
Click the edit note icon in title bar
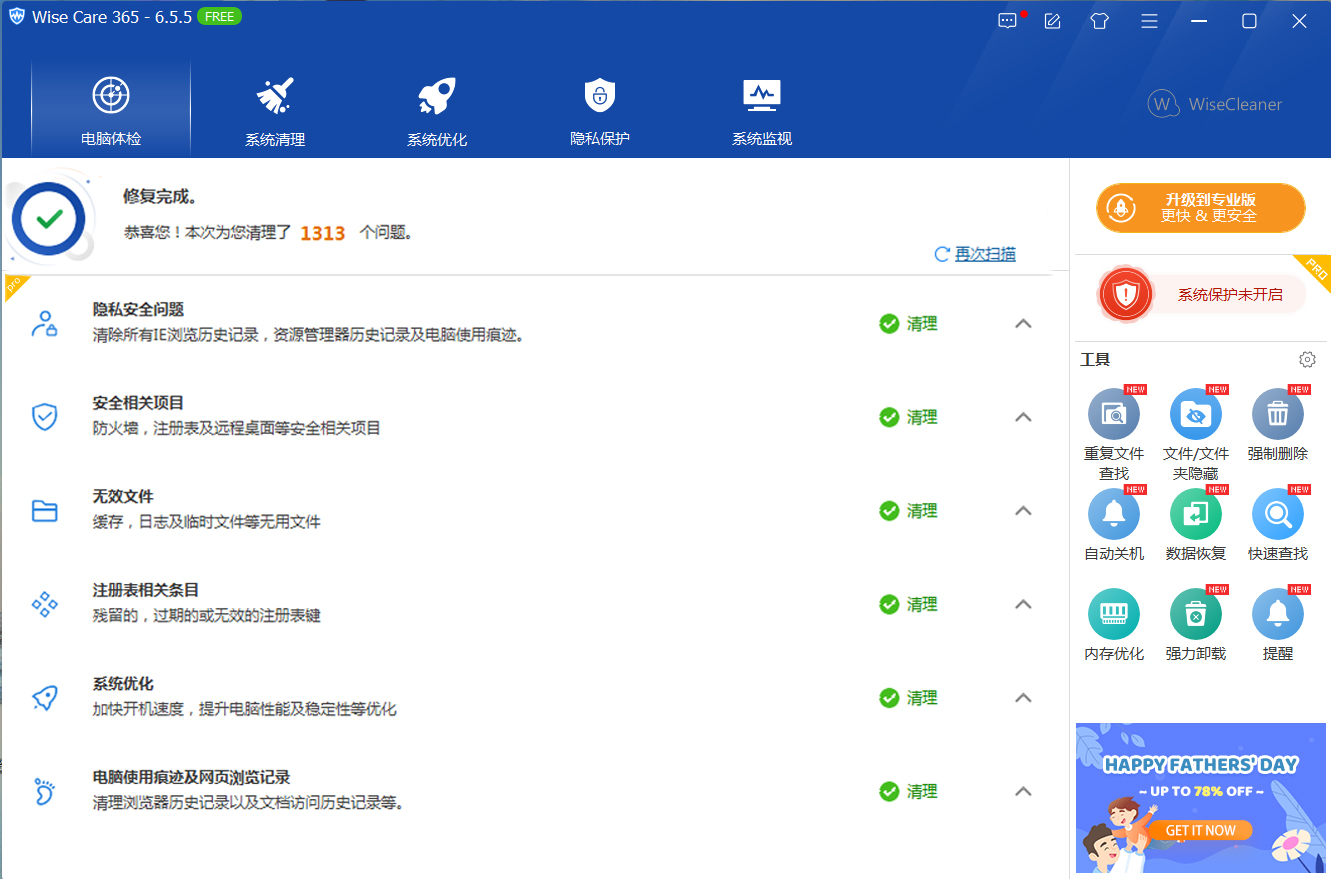tap(1052, 20)
